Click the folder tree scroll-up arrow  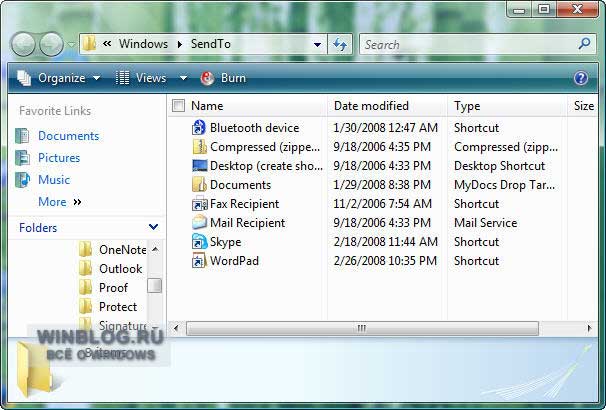[x=155, y=249]
